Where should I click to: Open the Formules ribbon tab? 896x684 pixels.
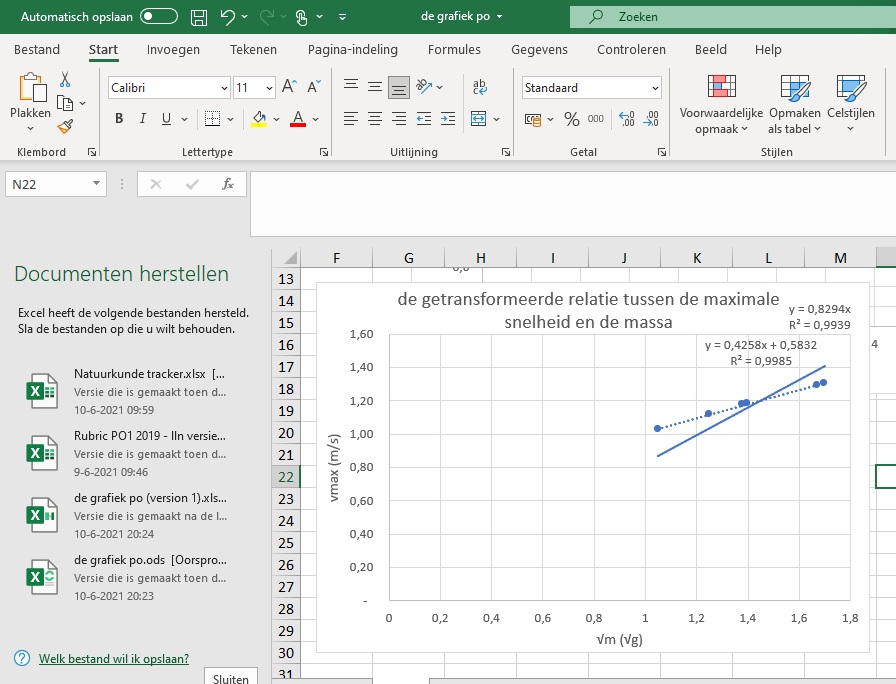(454, 50)
